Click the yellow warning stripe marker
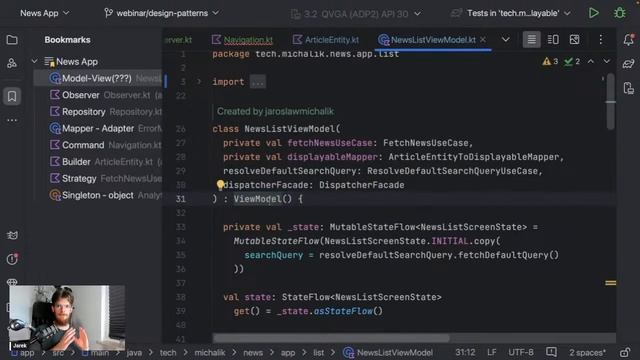The width and height of the screenshot is (640, 360). point(611,283)
